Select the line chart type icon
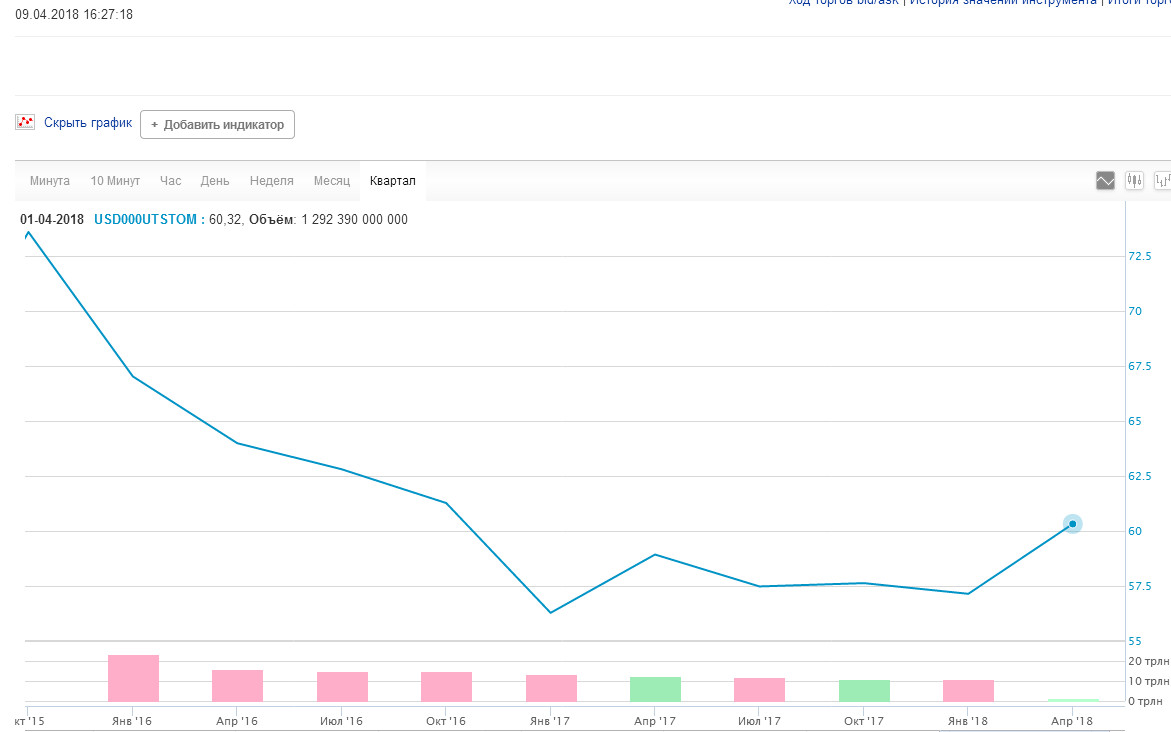Screen dimensions: 1171x732 pos(1105,181)
